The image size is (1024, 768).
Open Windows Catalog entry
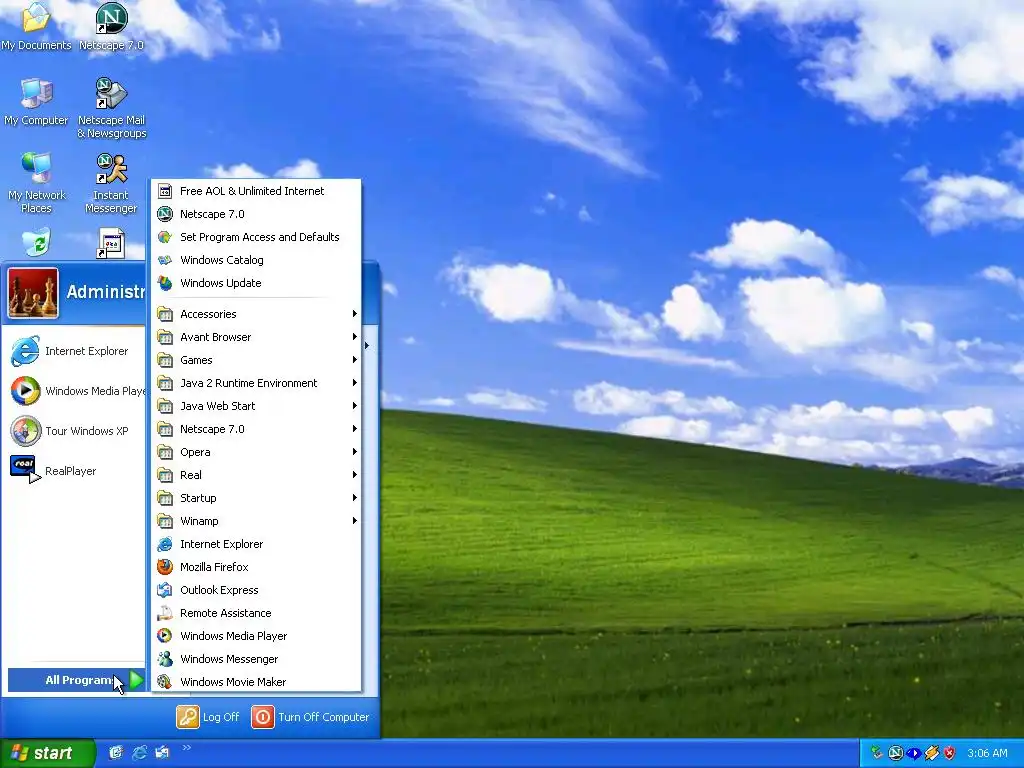click(257, 260)
